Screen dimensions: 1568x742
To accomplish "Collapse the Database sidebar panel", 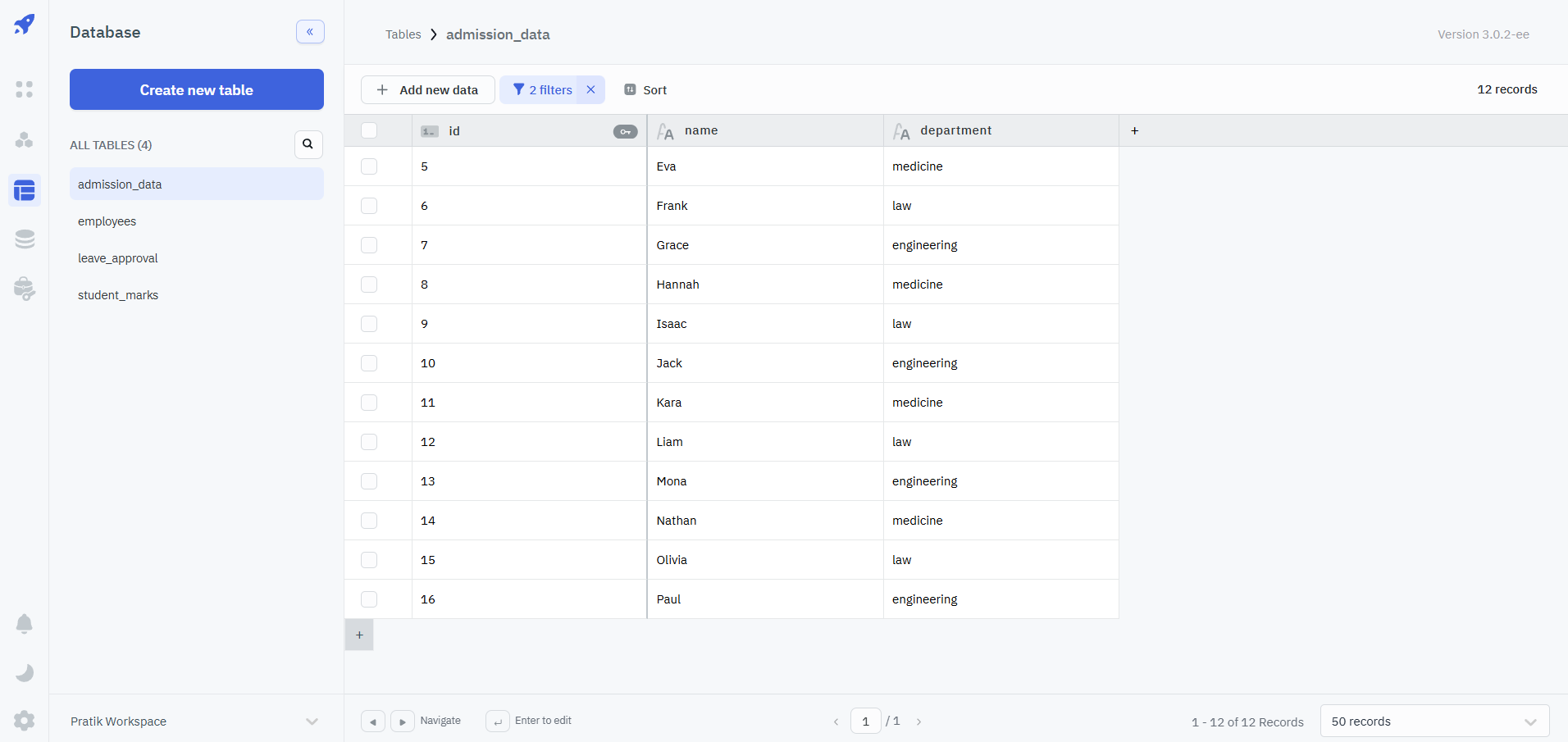I will 310,32.
